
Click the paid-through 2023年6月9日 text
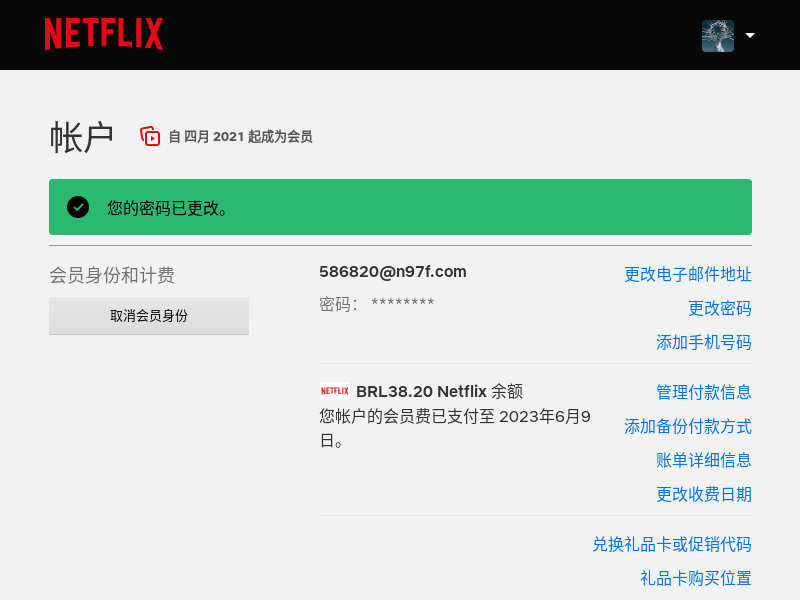(455, 428)
